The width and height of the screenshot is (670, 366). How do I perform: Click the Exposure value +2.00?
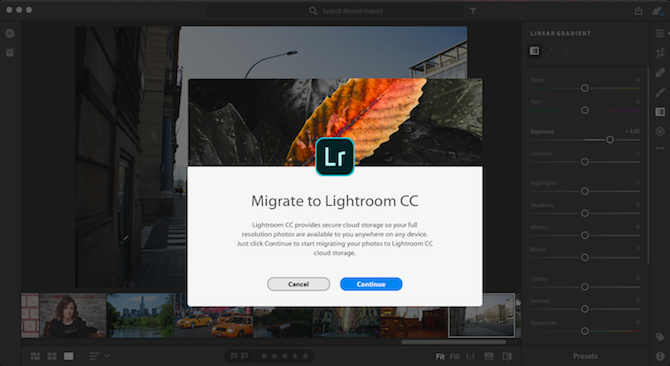click(x=632, y=132)
